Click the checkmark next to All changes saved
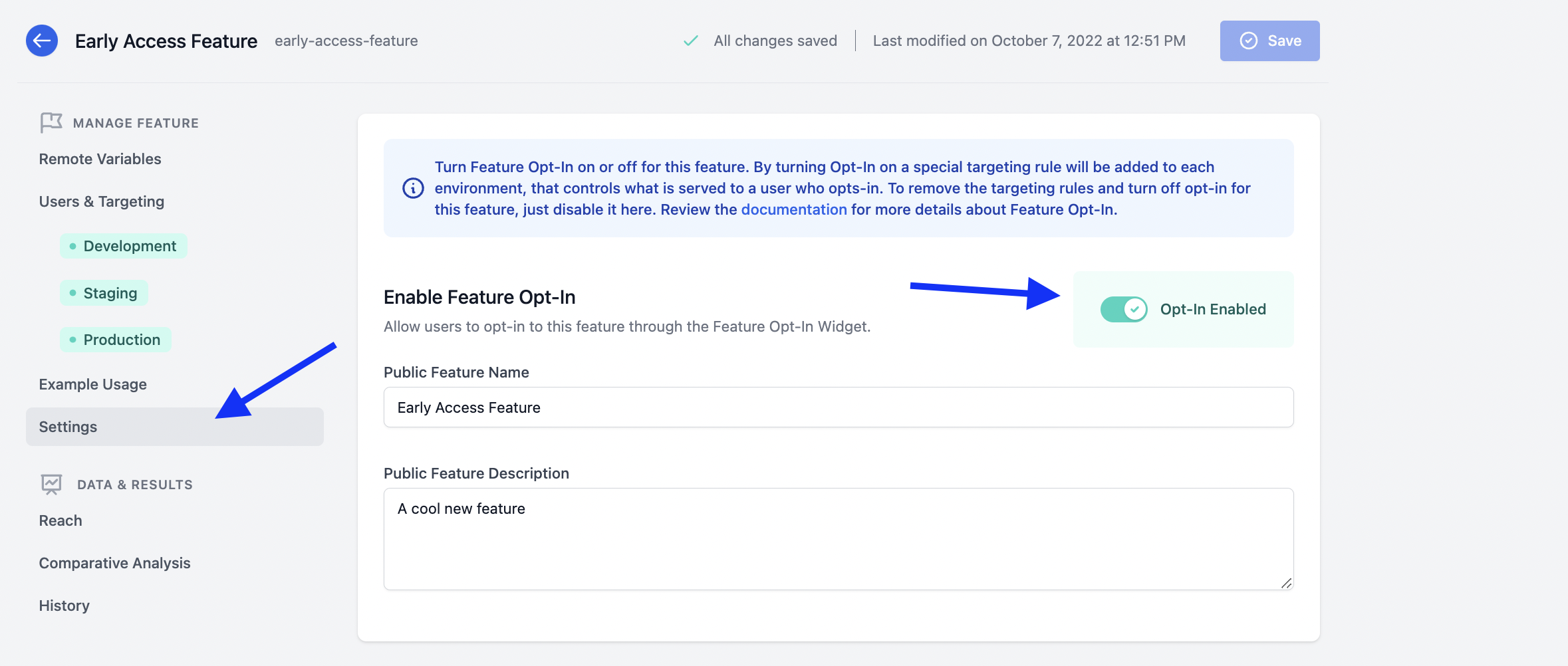The image size is (1568, 666). point(690,40)
